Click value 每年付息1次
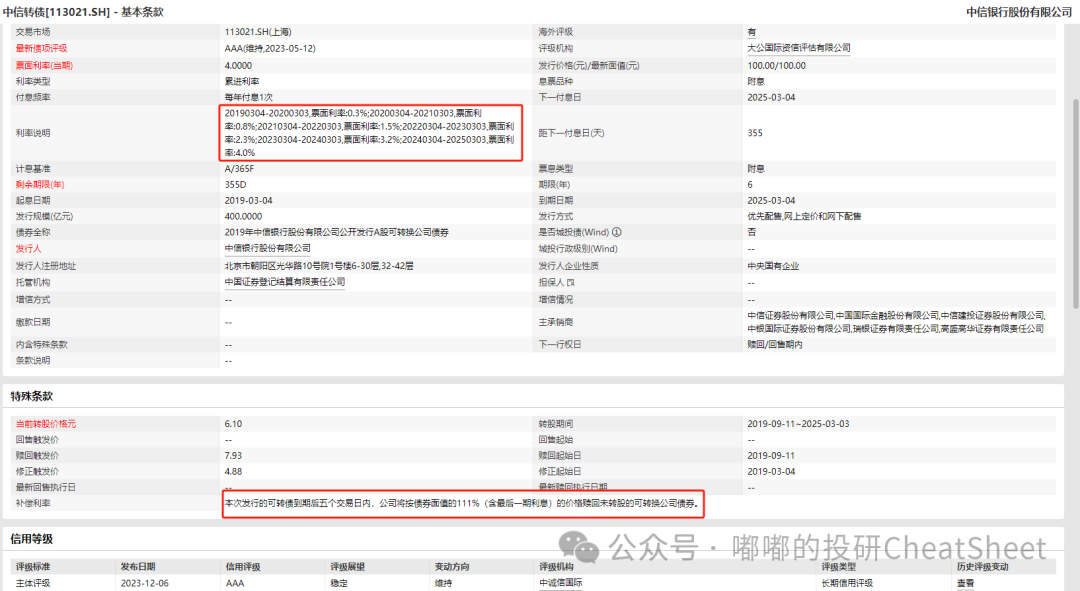 click(x=249, y=97)
